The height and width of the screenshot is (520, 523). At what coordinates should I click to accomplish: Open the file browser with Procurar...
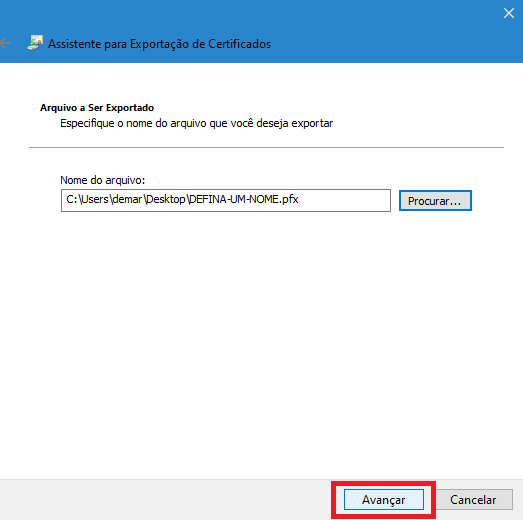click(x=435, y=200)
